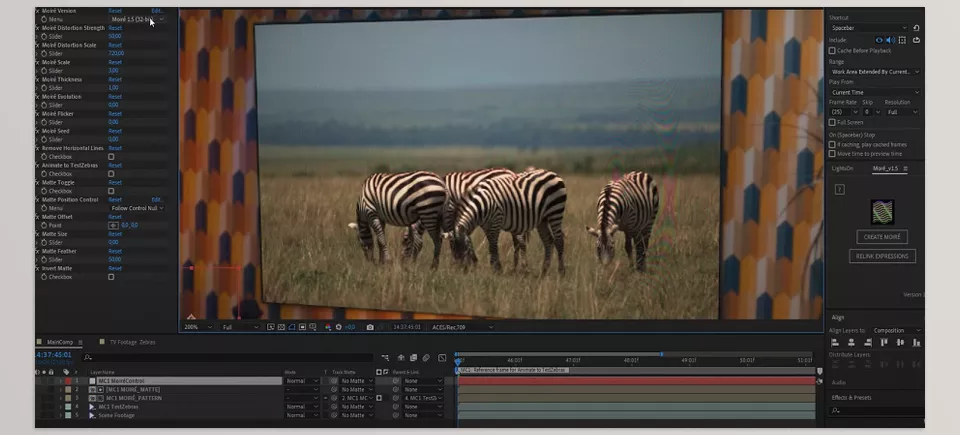
Task: Click the align top icon
Action: coord(884,343)
